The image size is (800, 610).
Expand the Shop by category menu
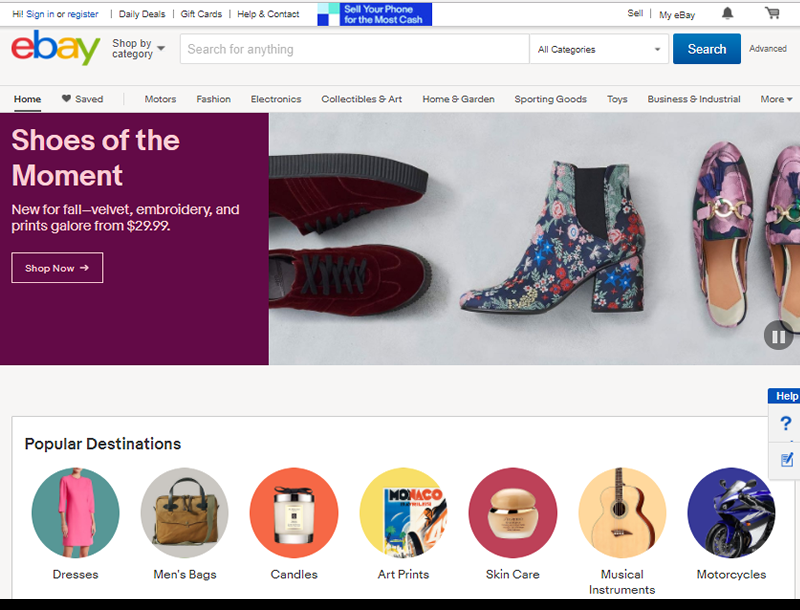click(x=138, y=49)
